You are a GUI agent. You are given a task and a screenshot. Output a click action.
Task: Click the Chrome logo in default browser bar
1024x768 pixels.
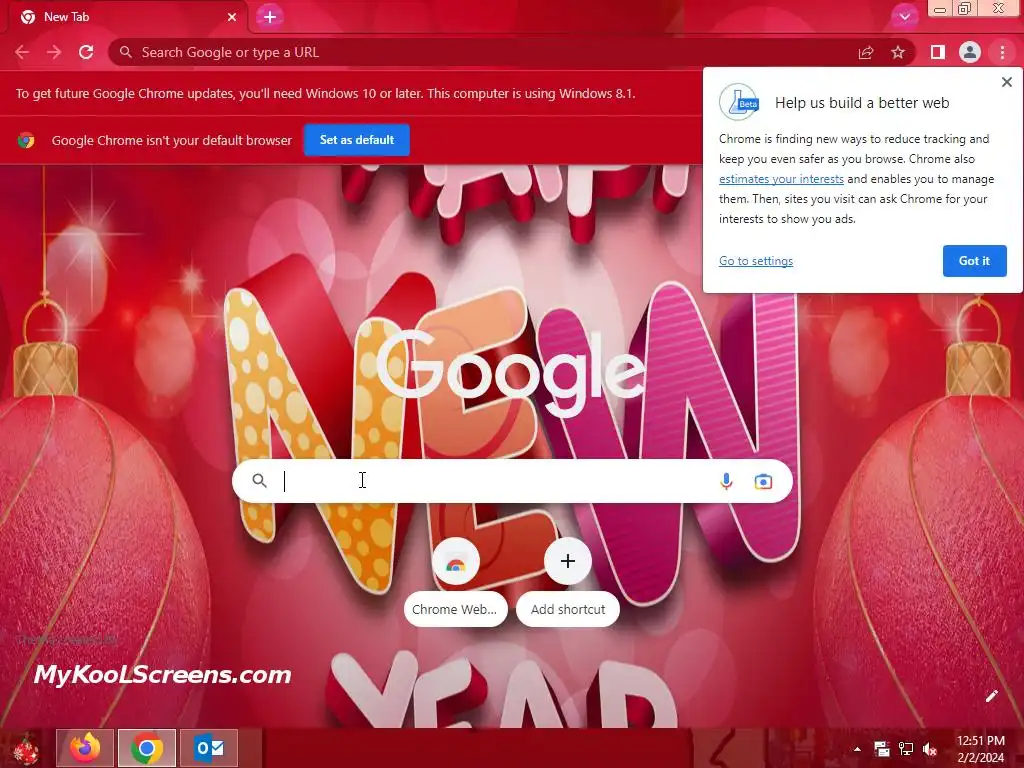(x=26, y=140)
